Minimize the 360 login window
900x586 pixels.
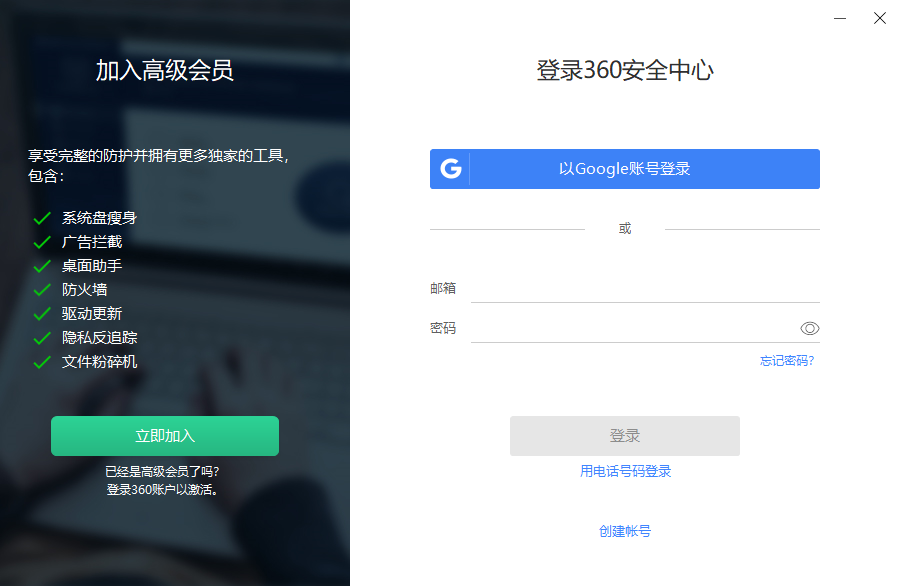(x=840, y=18)
